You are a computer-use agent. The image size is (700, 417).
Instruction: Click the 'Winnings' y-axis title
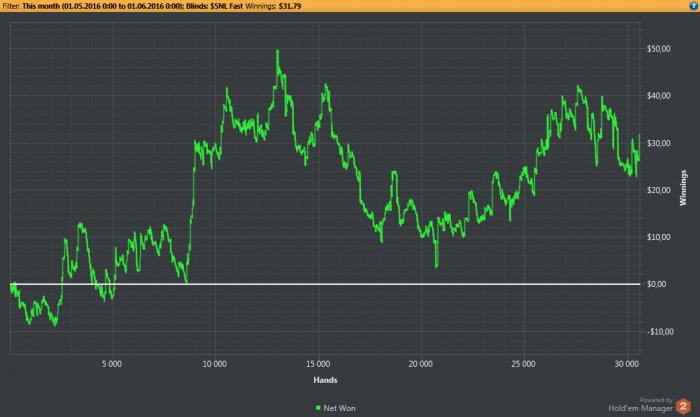(683, 188)
